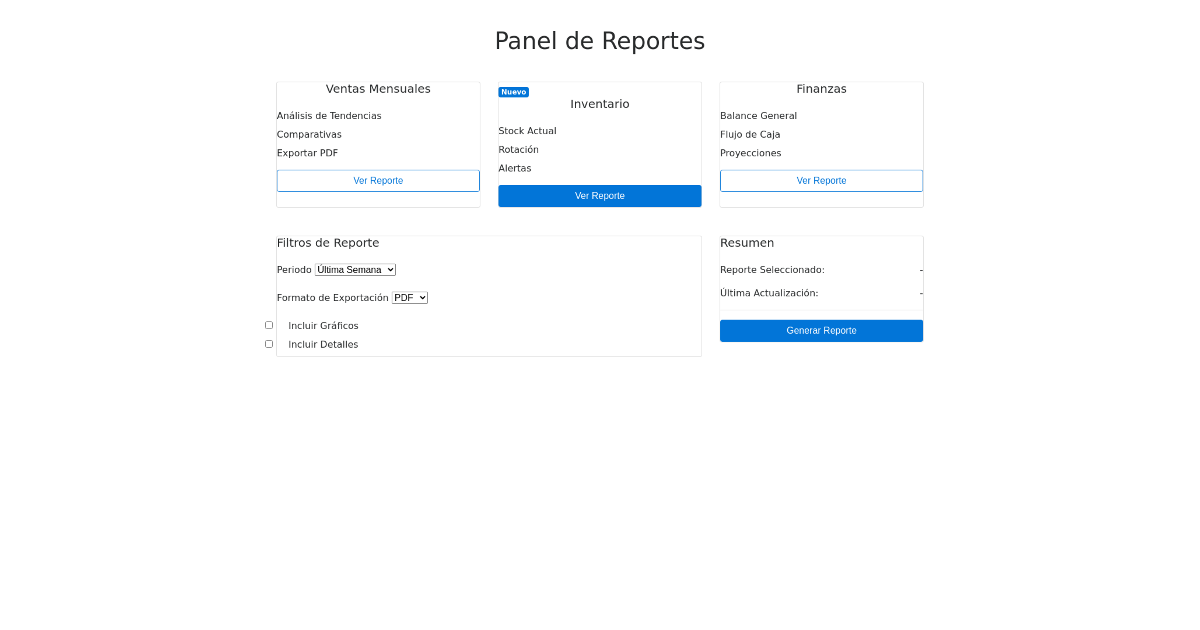Select the Rotación list item
1200x630 pixels.
(x=518, y=150)
